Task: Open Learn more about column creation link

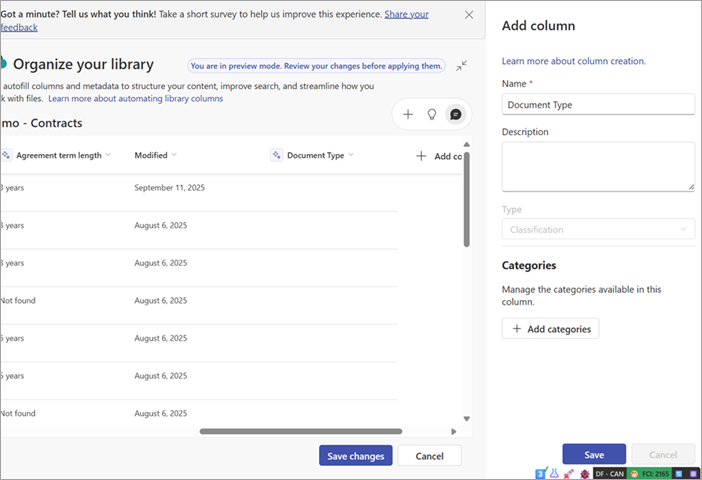Action: 574,61
